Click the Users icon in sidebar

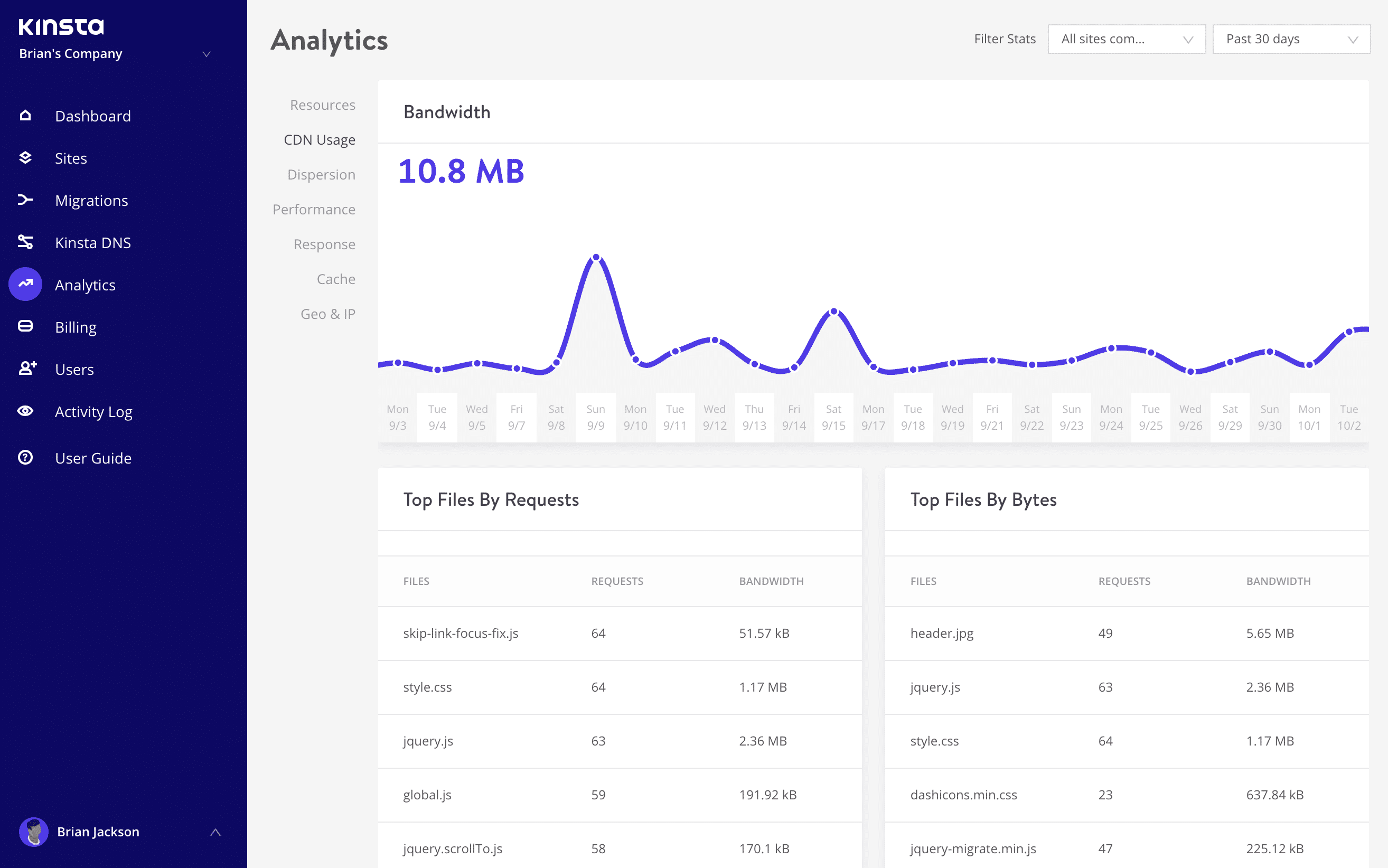click(27, 368)
